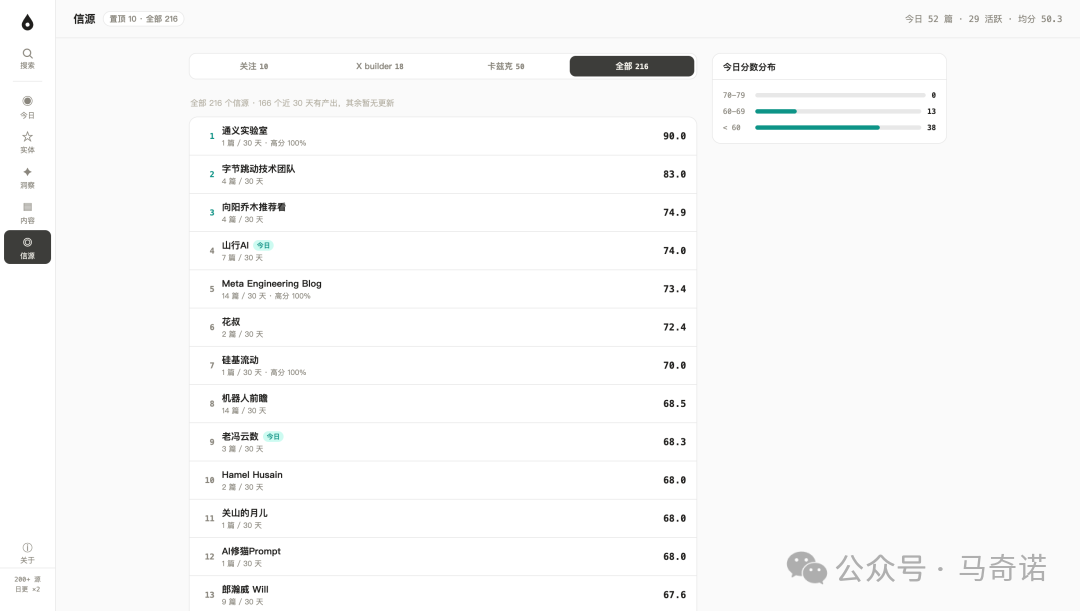
Task: Click the below-60 score distribution bar
Action: click(838, 127)
